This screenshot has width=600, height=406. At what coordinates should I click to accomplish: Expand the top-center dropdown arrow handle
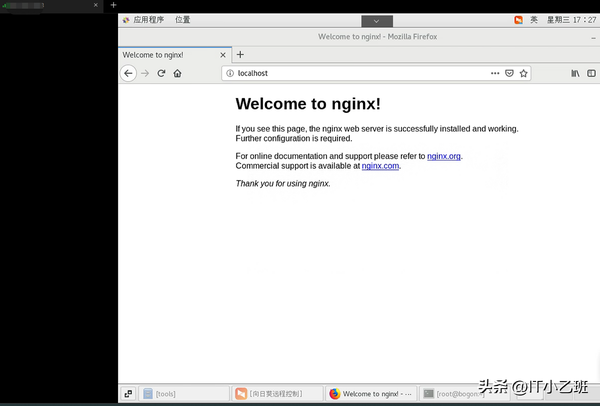click(377, 20)
